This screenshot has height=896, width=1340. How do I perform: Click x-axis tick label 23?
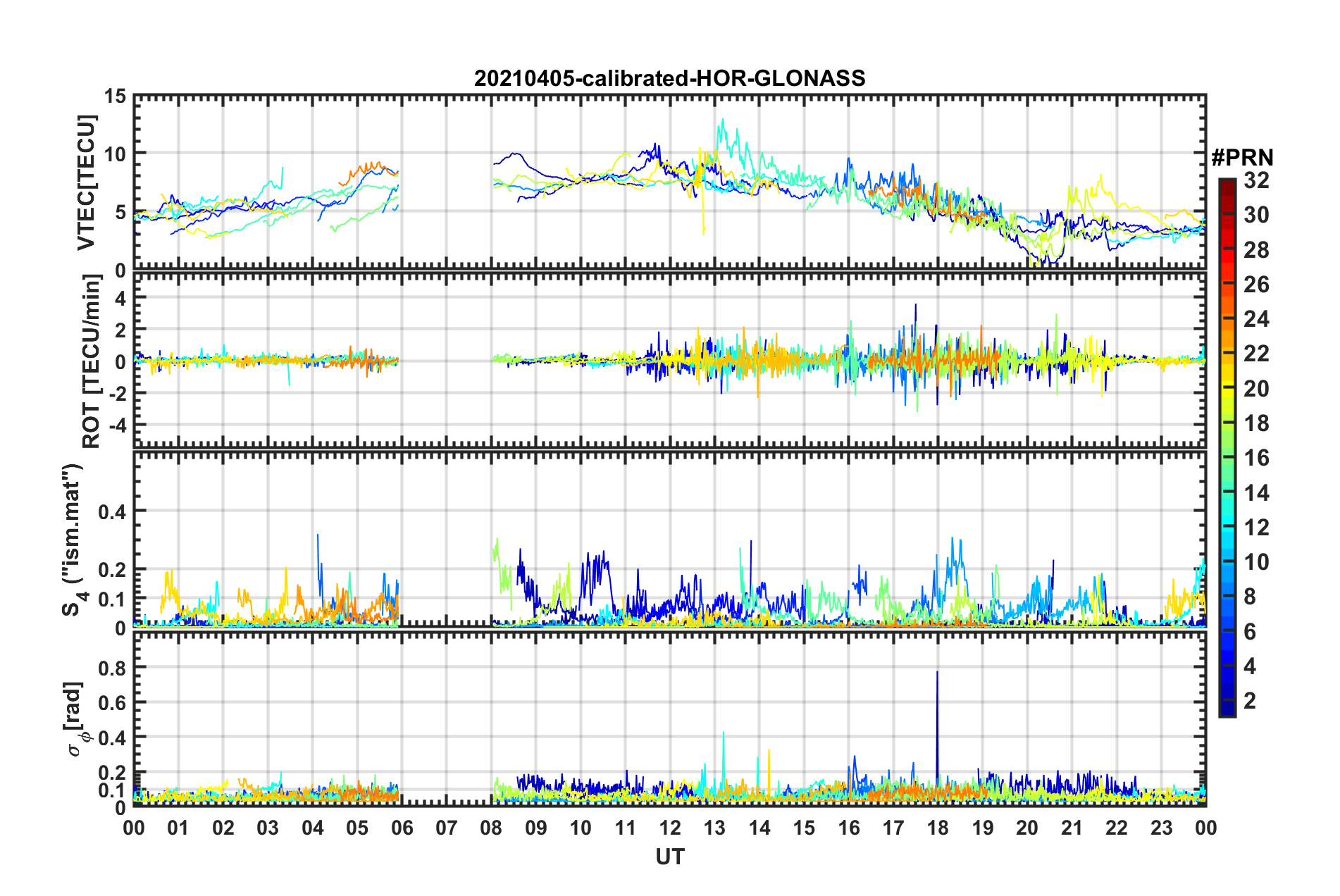tap(1161, 828)
